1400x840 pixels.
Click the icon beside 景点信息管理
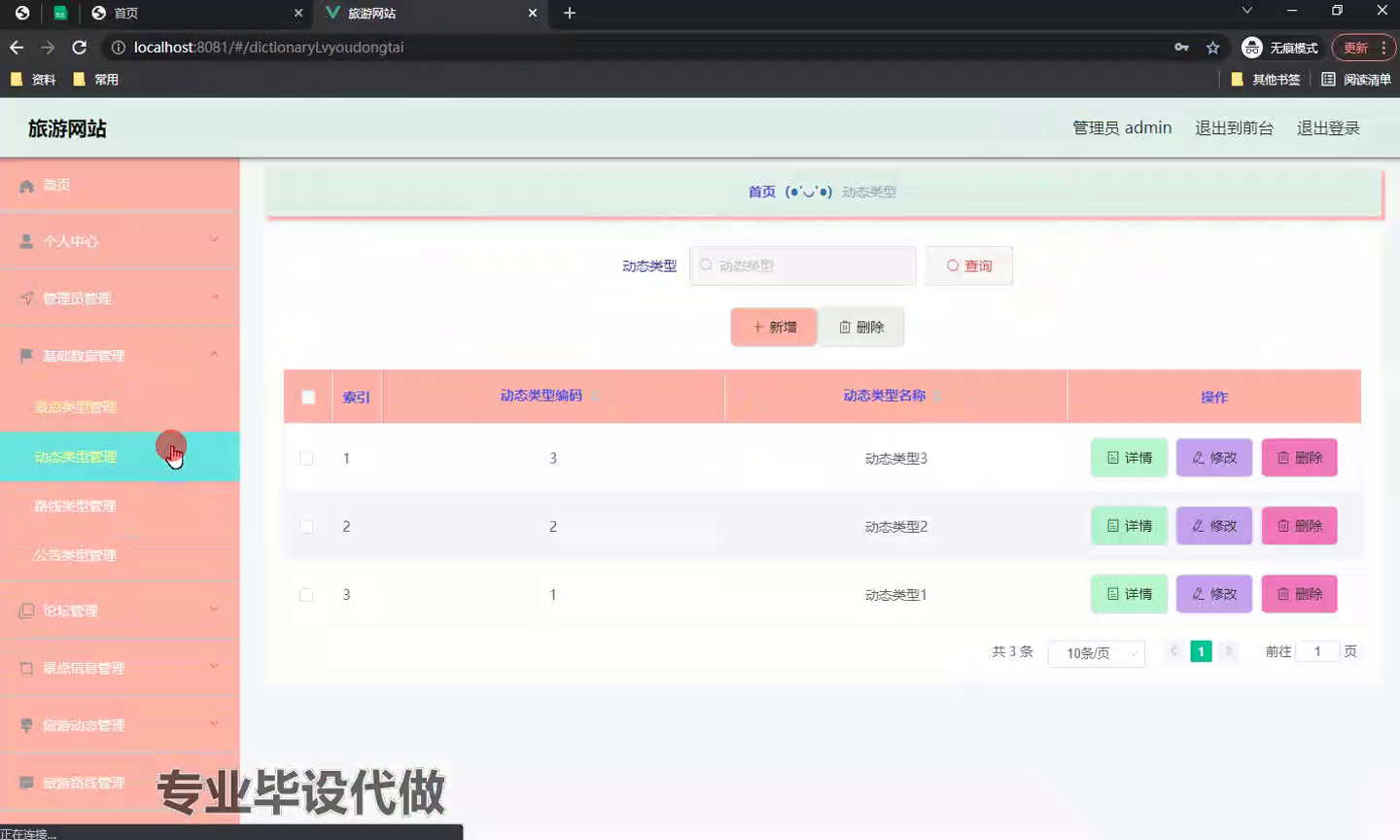pyautogui.click(x=27, y=668)
